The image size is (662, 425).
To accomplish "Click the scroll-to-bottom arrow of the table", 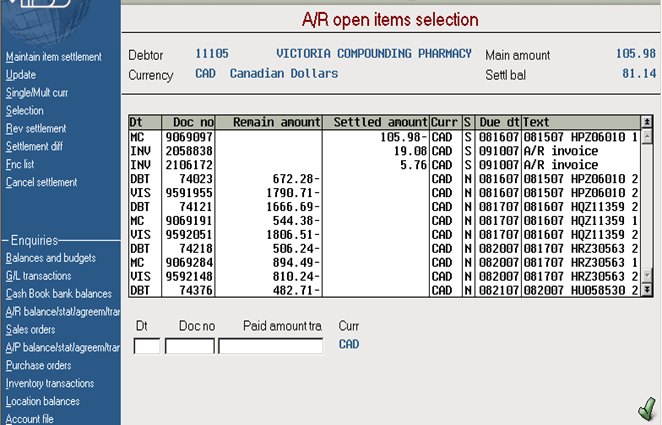I will click(x=647, y=290).
